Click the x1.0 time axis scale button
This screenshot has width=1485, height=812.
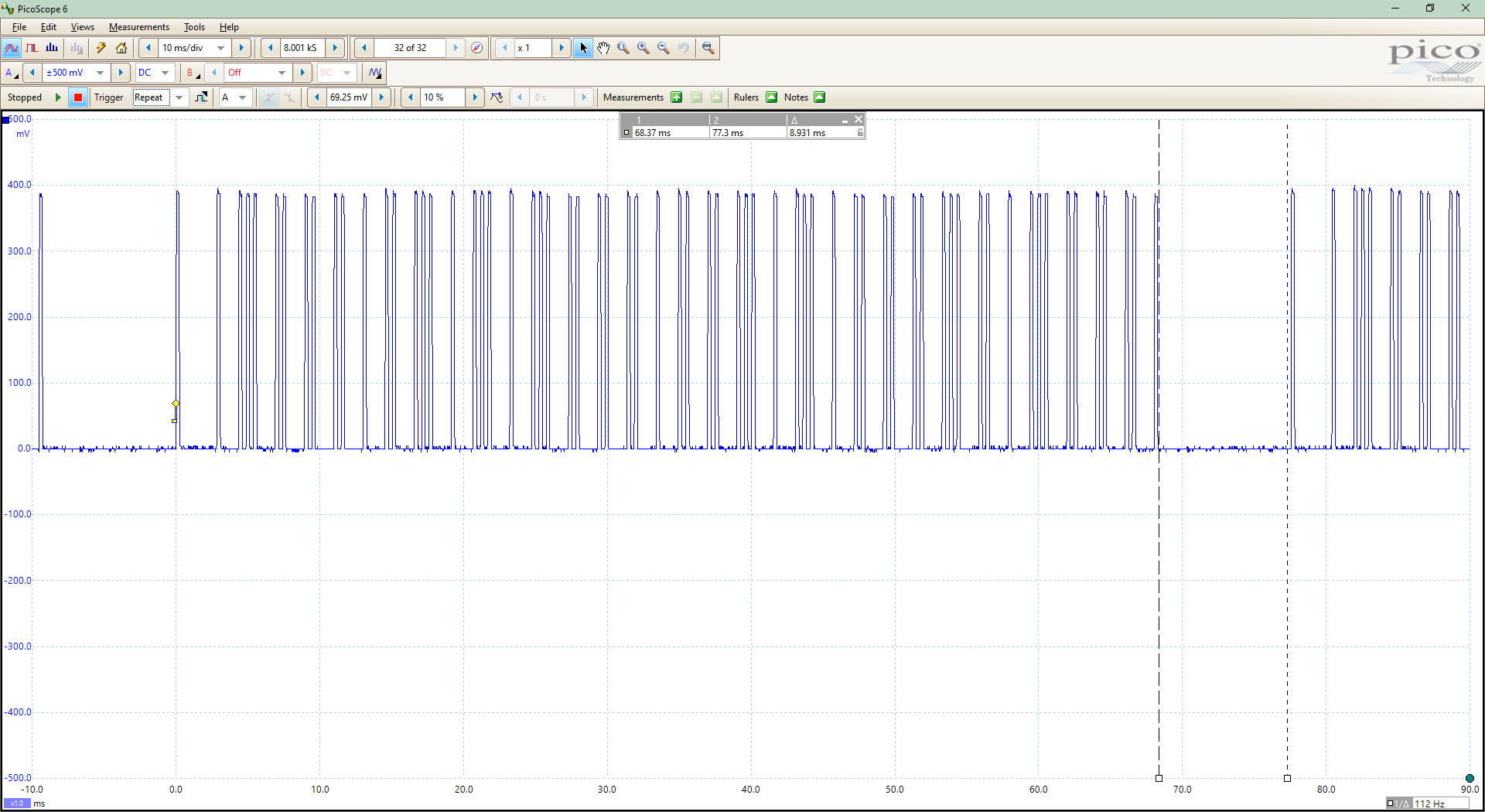tap(17, 803)
